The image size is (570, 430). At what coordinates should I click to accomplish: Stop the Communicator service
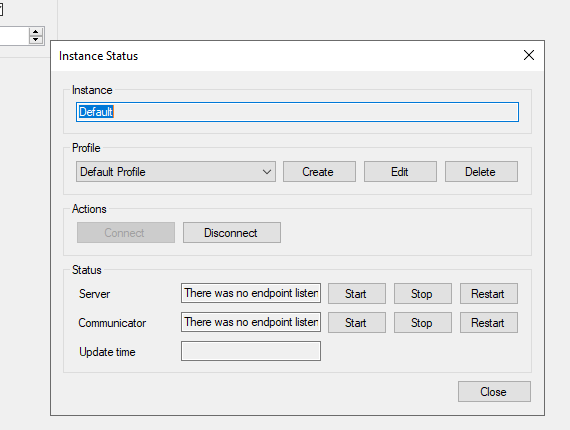[422, 323]
